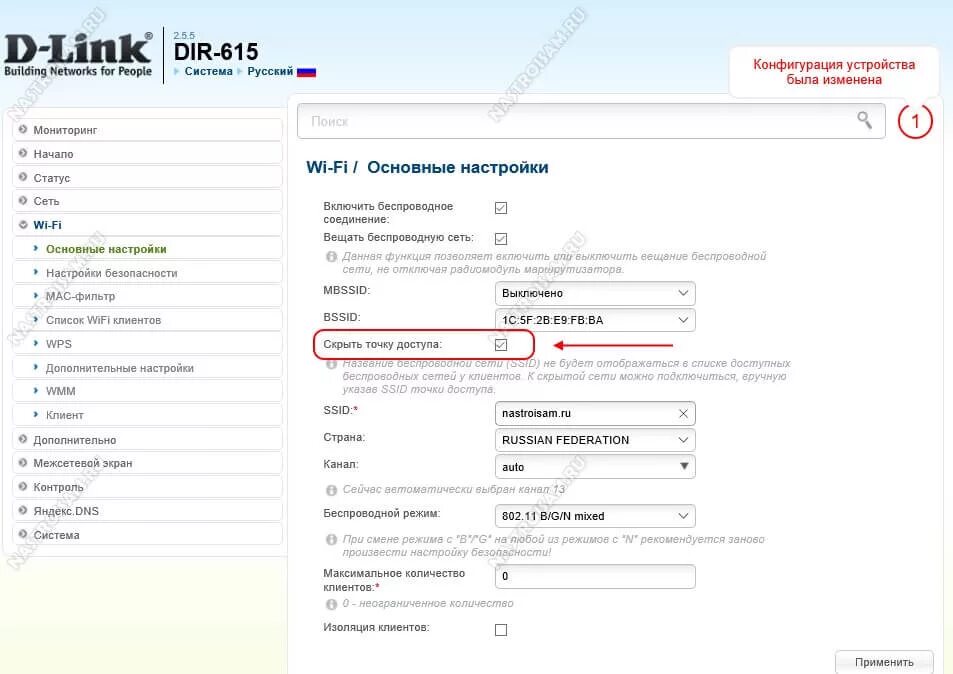Viewport: 953px width, 674px height.
Task: Open WPS submenu item
Action: (147, 343)
